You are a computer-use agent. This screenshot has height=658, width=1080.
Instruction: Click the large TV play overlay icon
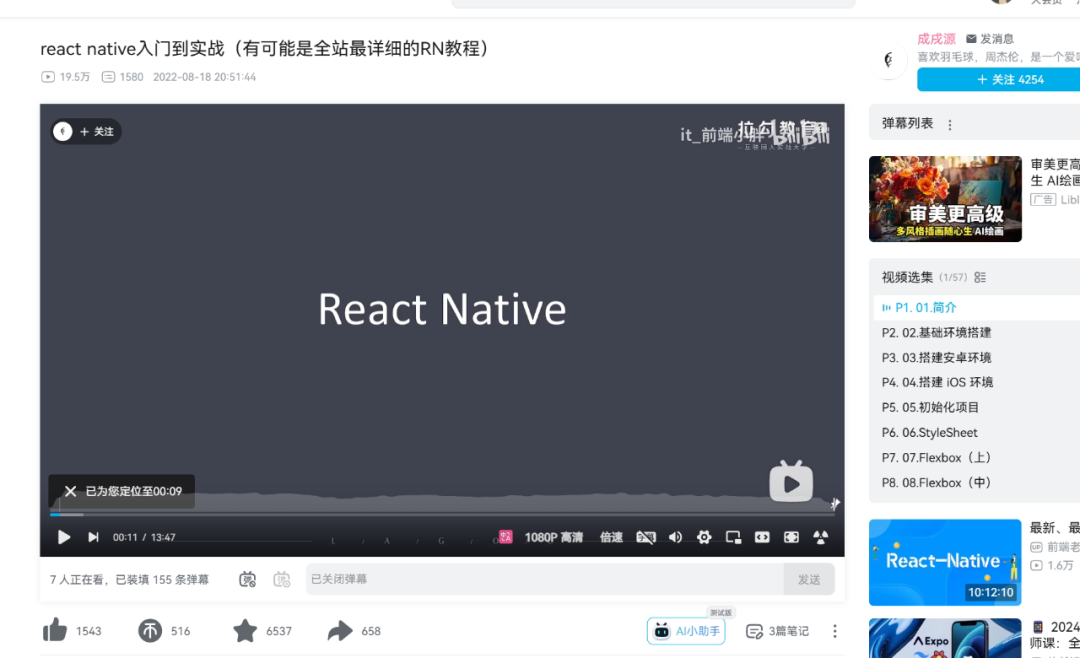point(791,482)
